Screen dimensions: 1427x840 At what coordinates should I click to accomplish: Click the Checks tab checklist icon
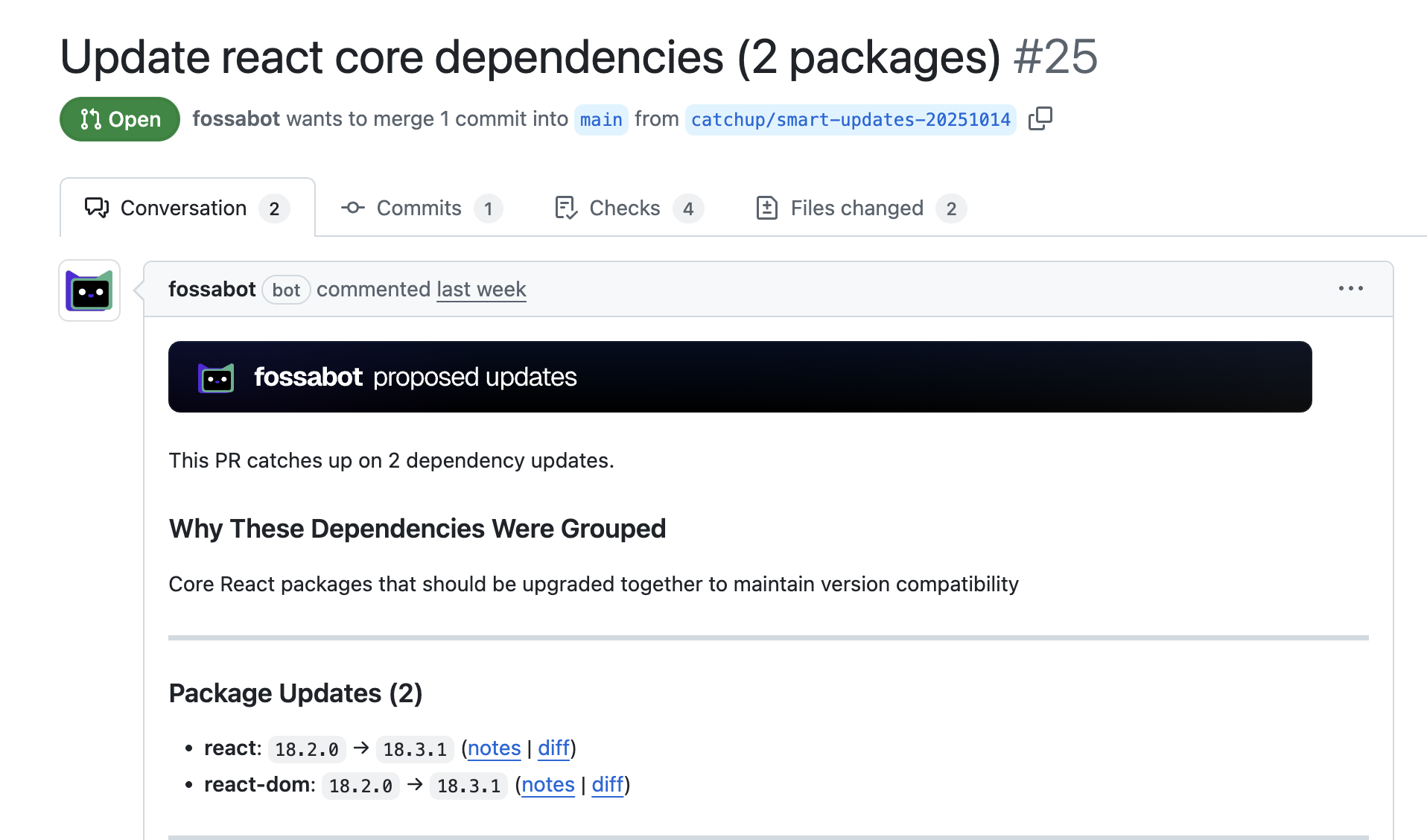566,208
